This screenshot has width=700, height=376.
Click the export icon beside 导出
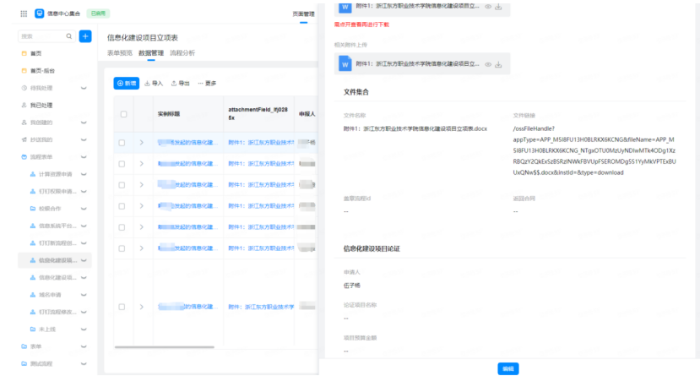(x=174, y=84)
